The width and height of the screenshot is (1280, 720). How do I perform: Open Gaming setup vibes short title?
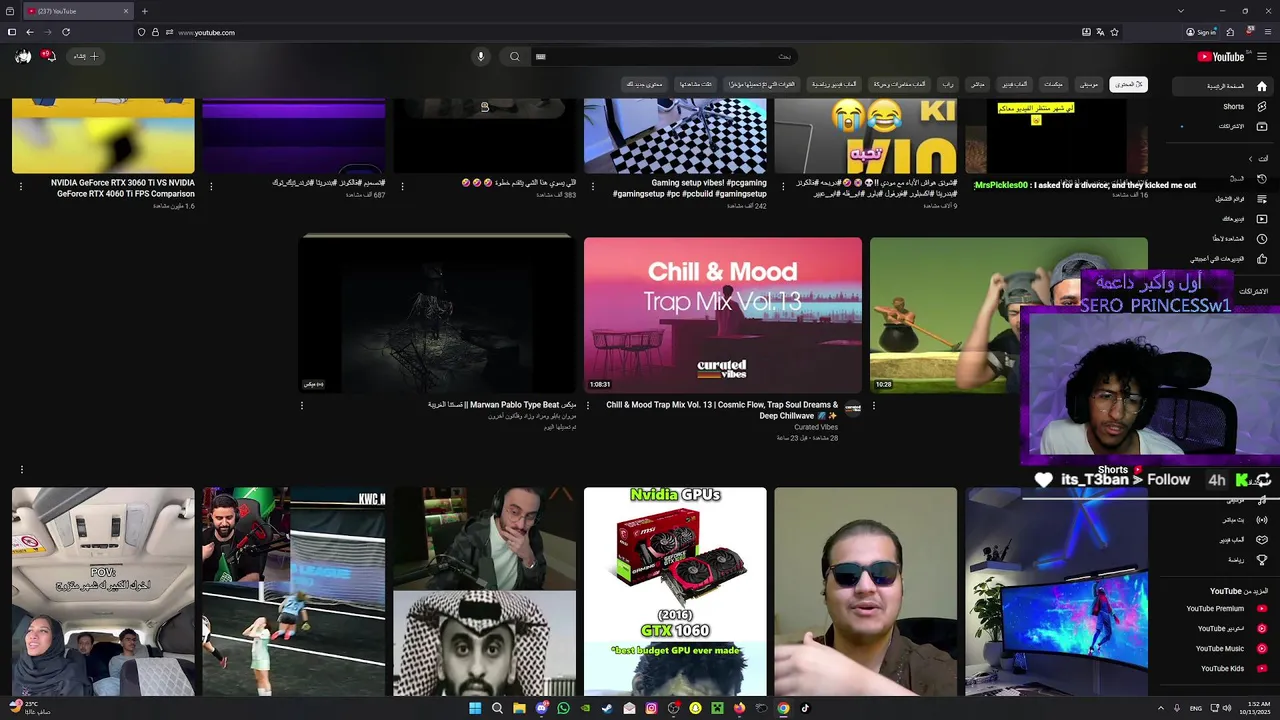(x=690, y=189)
